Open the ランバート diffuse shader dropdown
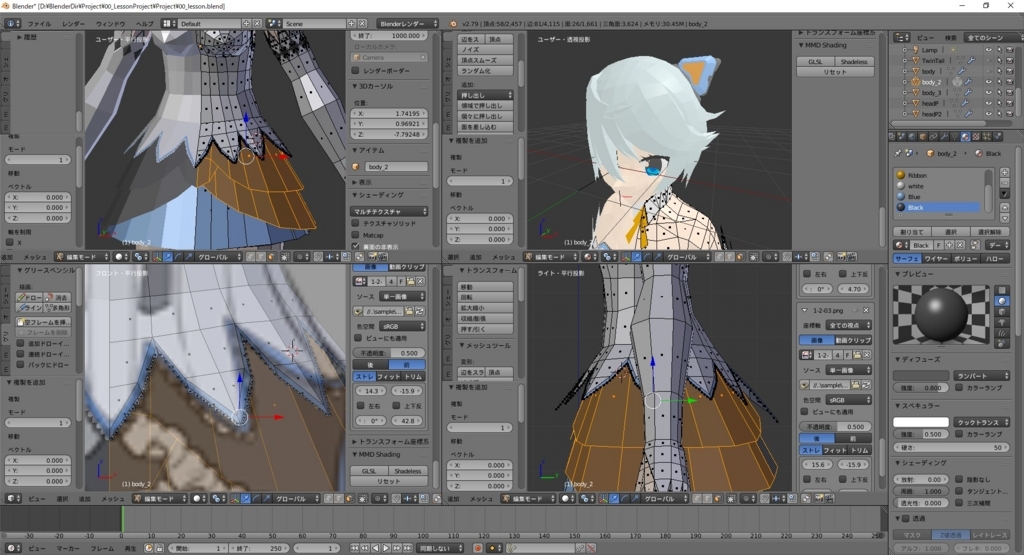 click(982, 375)
